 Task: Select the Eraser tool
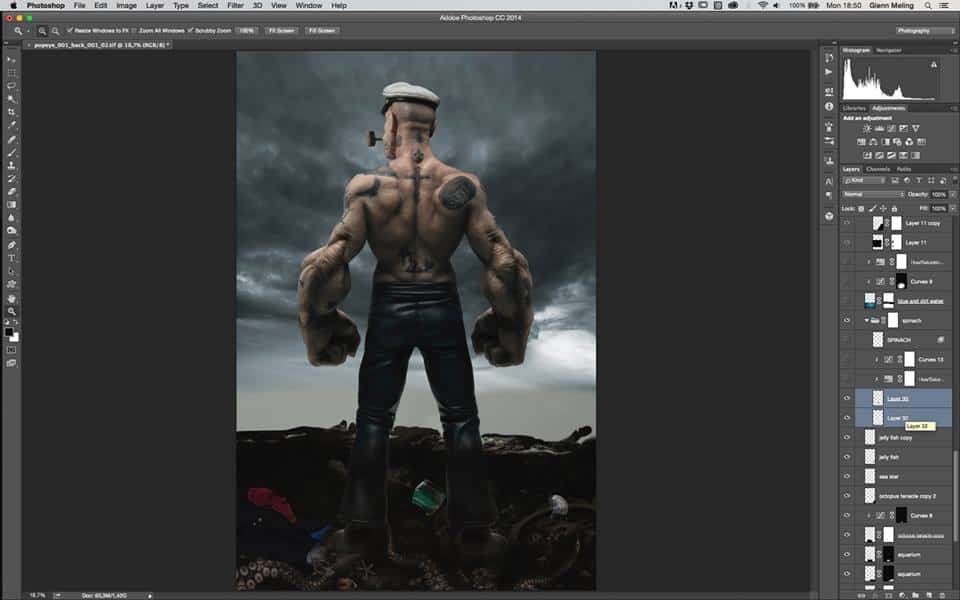pyautogui.click(x=12, y=191)
